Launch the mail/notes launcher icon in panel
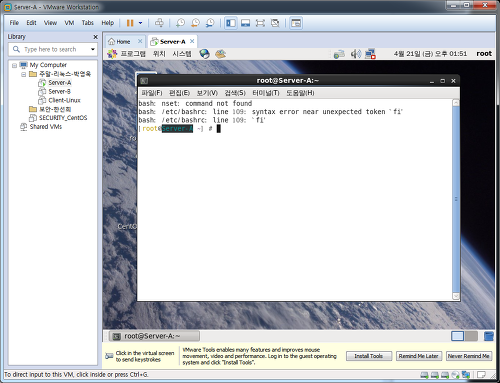500x383 pixels. coord(220,54)
